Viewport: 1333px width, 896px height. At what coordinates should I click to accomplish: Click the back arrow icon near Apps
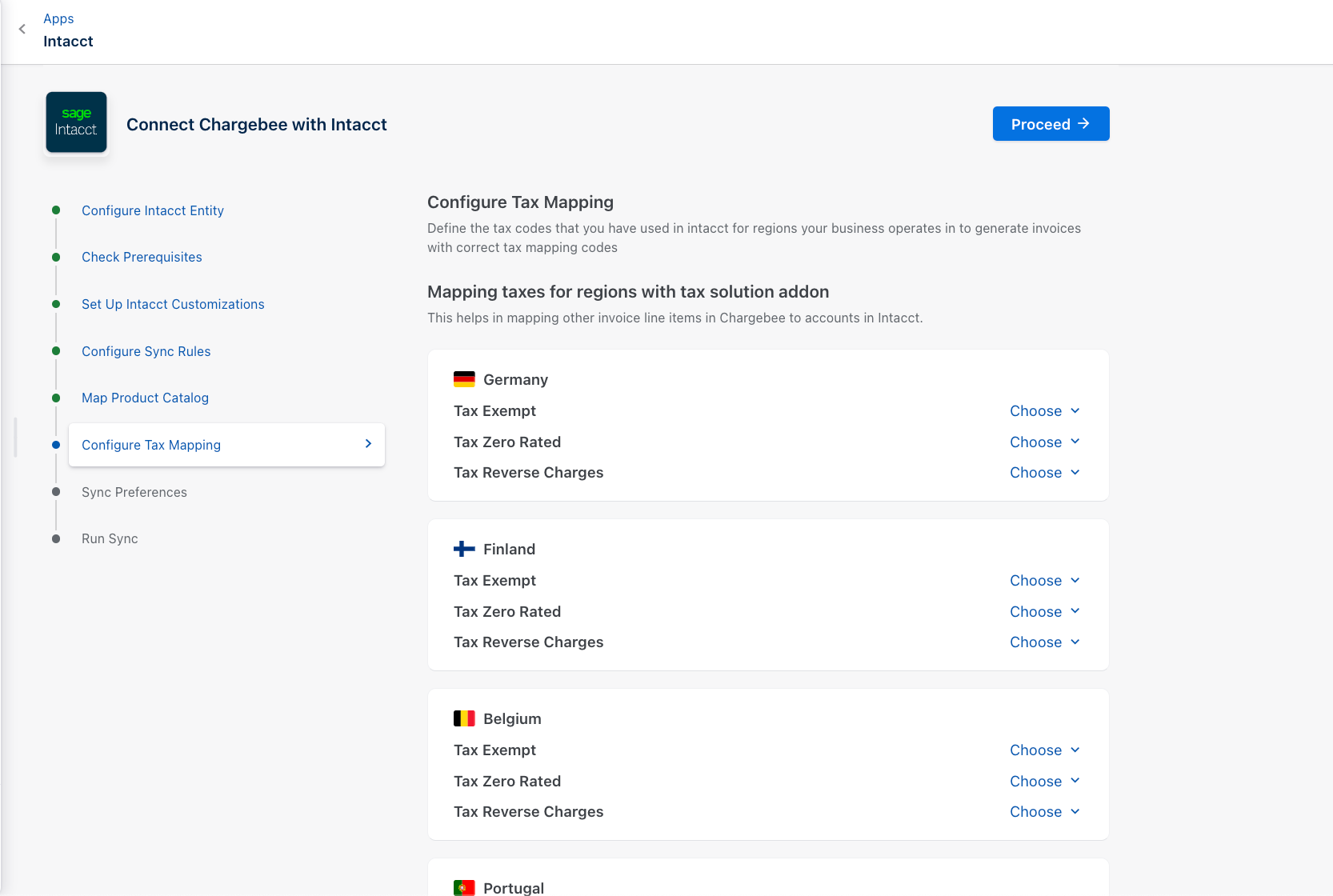pos(22,30)
